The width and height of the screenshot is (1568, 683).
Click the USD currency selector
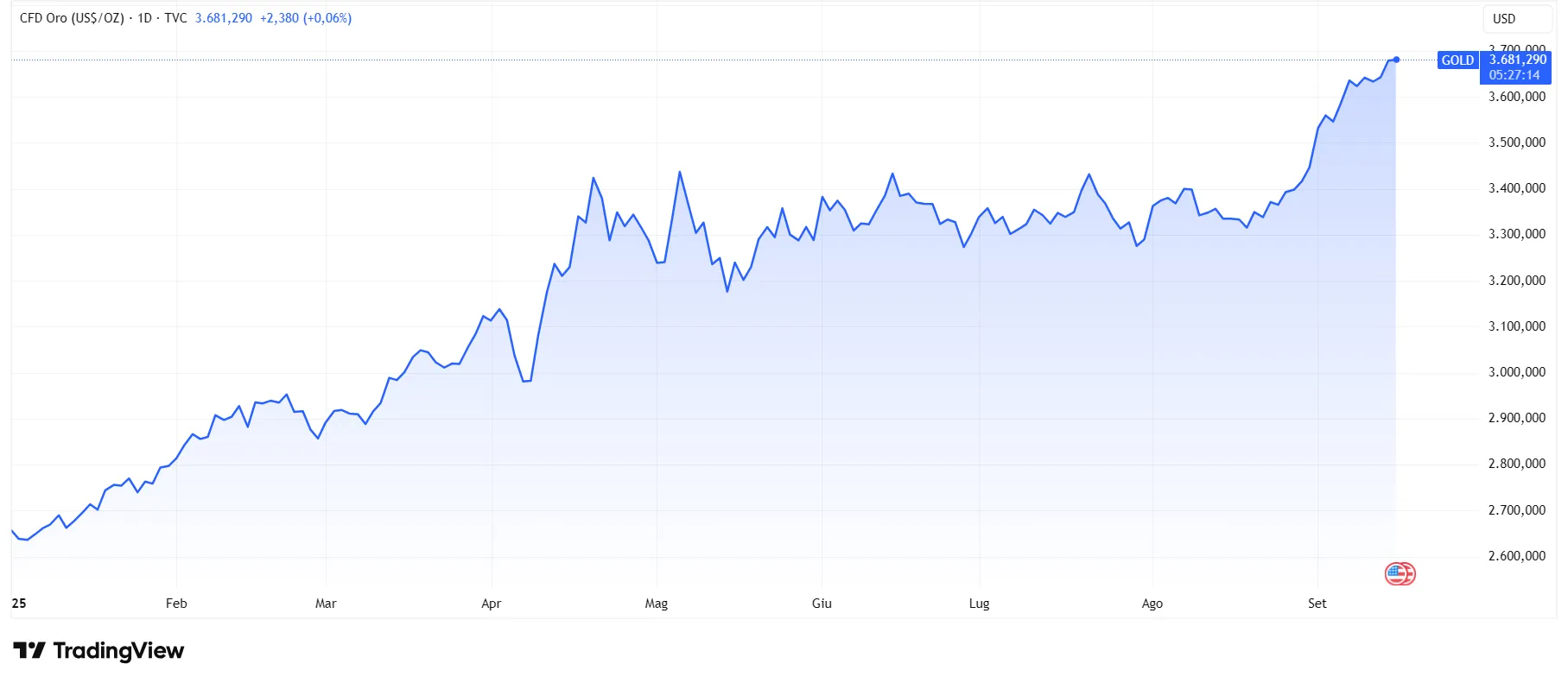(1504, 19)
